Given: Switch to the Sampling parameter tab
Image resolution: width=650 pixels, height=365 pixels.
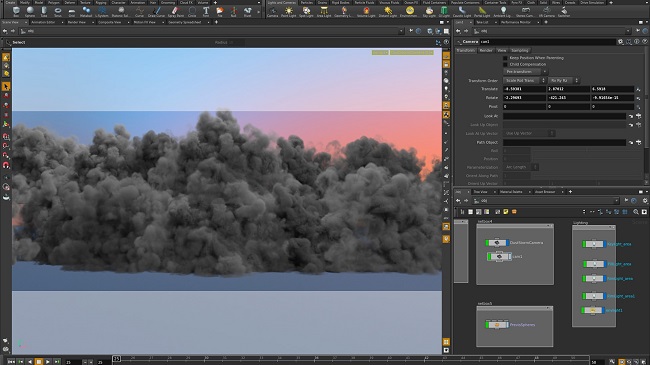Looking at the screenshot, I should 519,51.
